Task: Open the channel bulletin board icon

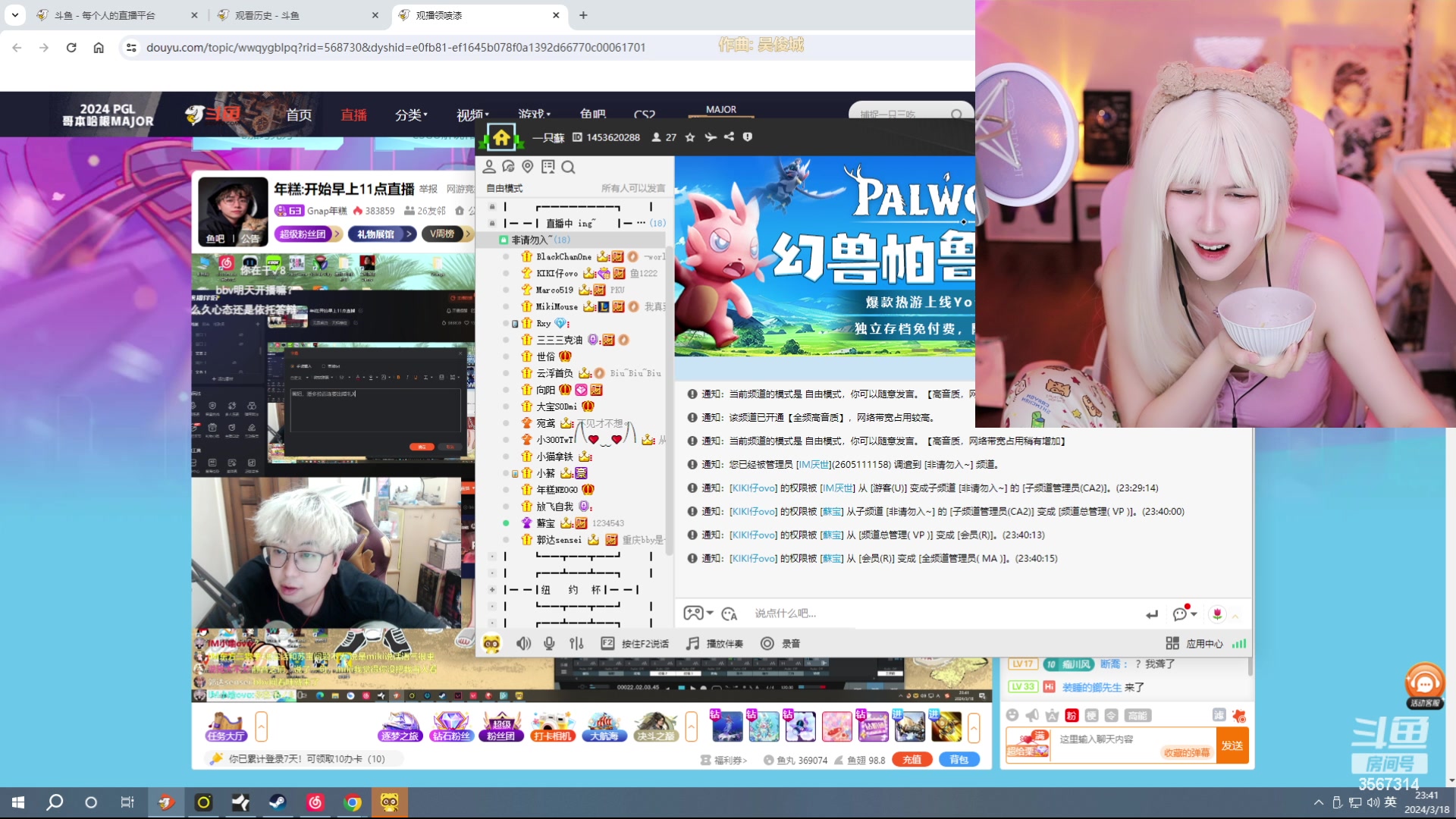Action: pyautogui.click(x=548, y=167)
